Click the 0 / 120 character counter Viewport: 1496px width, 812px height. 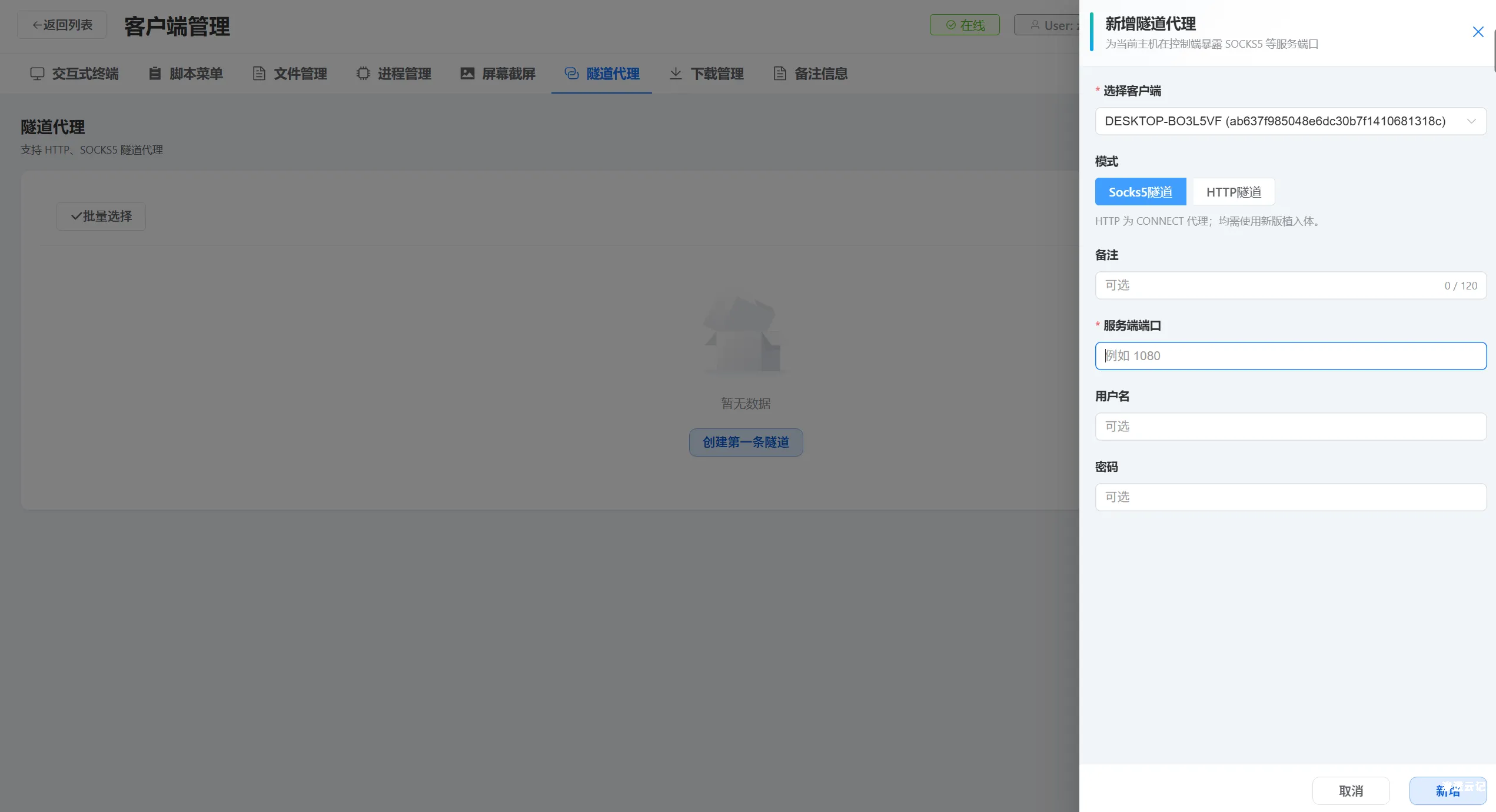click(x=1461, y=286)
